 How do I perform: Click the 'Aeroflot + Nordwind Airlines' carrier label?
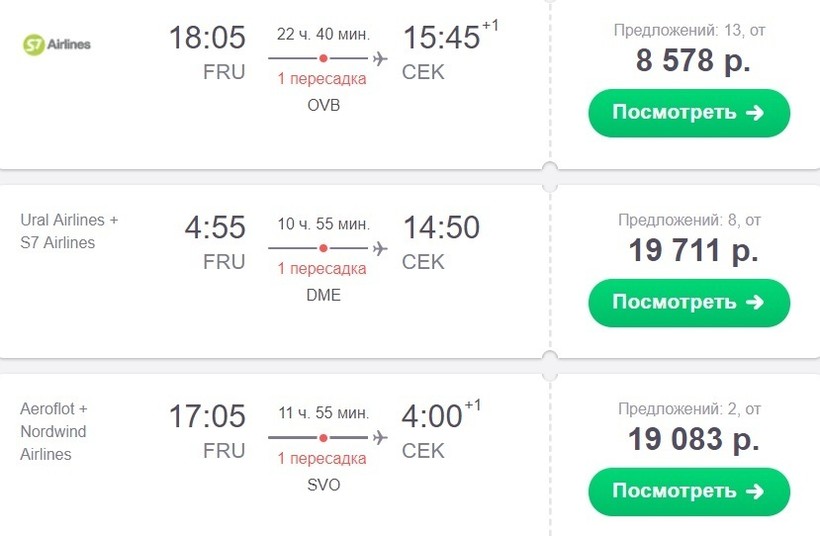click(x=55, y=432)
